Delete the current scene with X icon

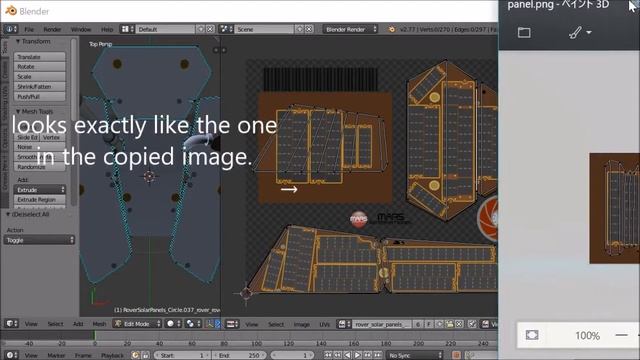click(x=309, y=29)
